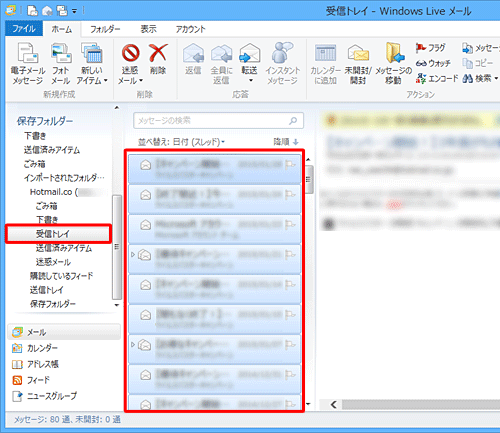Click reading pane scroll left arrow
This screenshot has height=433, width=500.
(x=333, y=405)
